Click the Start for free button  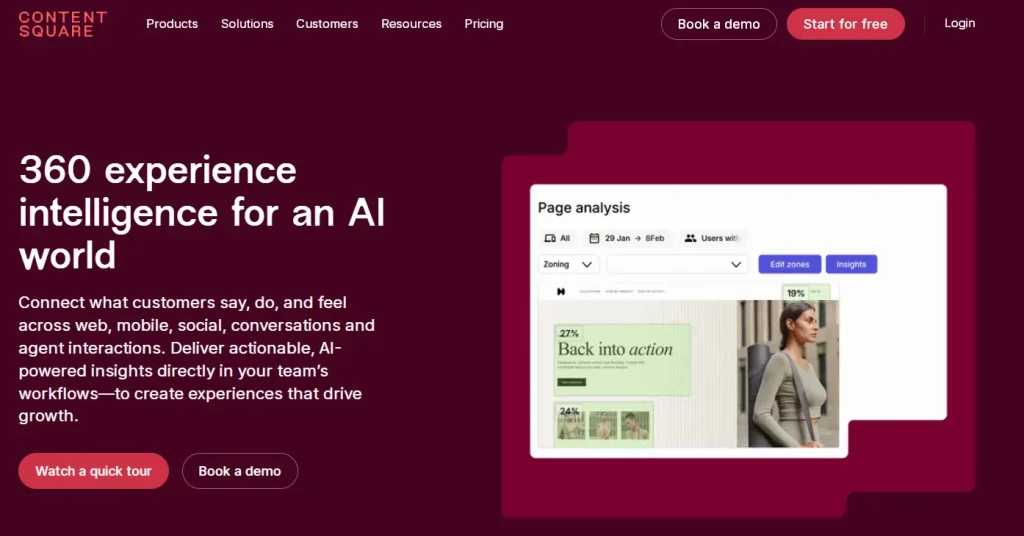[x=845, y=24]
